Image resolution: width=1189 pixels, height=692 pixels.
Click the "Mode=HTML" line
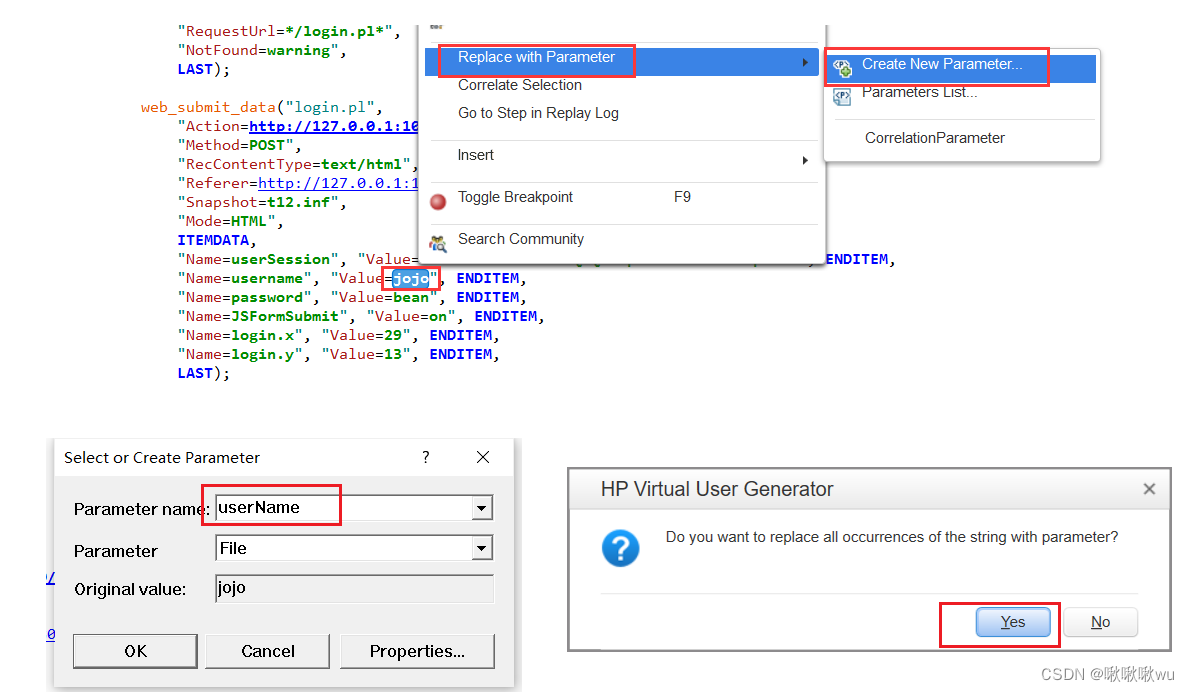pos(230,221)
